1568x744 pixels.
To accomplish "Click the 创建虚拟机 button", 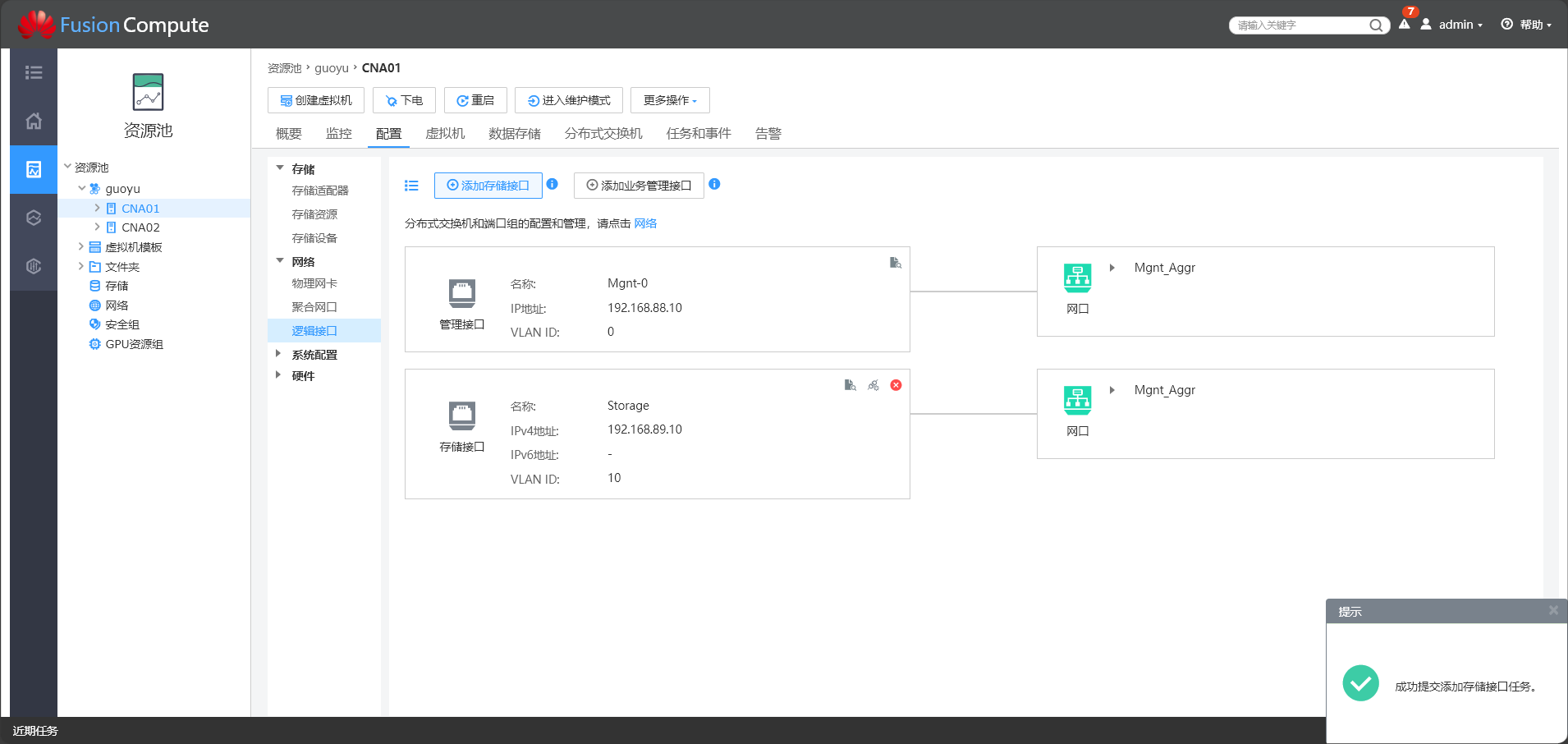I will pyautogui.click(x=316, y=100).
